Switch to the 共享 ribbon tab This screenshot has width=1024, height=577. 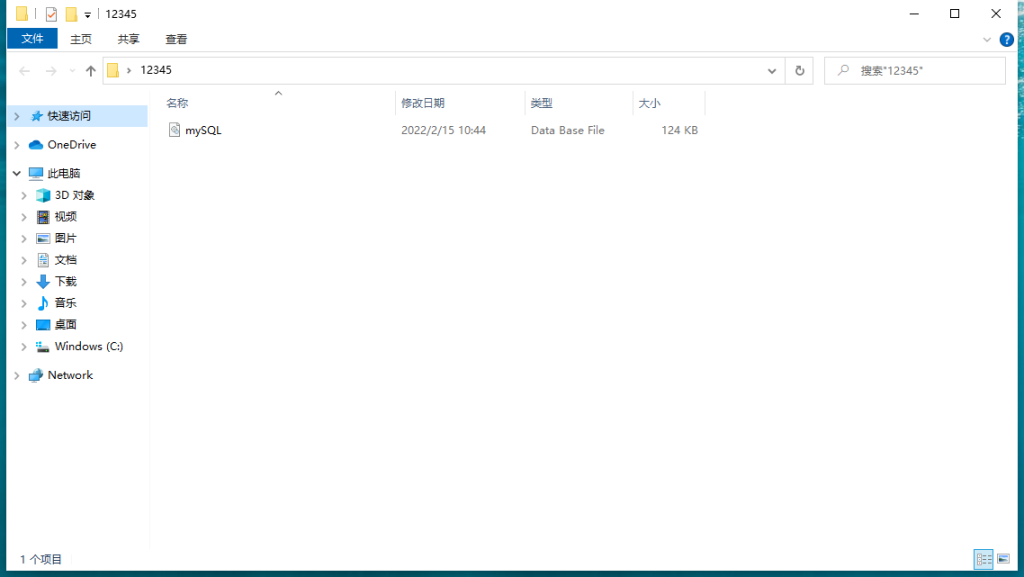coord(129,39)
